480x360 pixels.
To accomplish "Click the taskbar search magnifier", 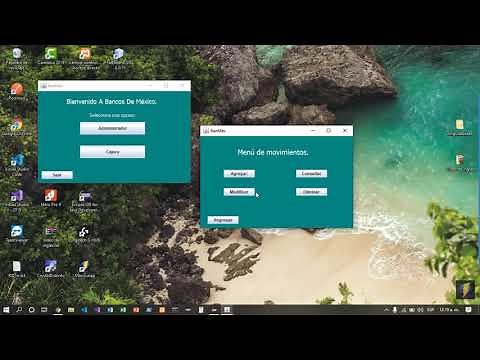I will 19,310.
